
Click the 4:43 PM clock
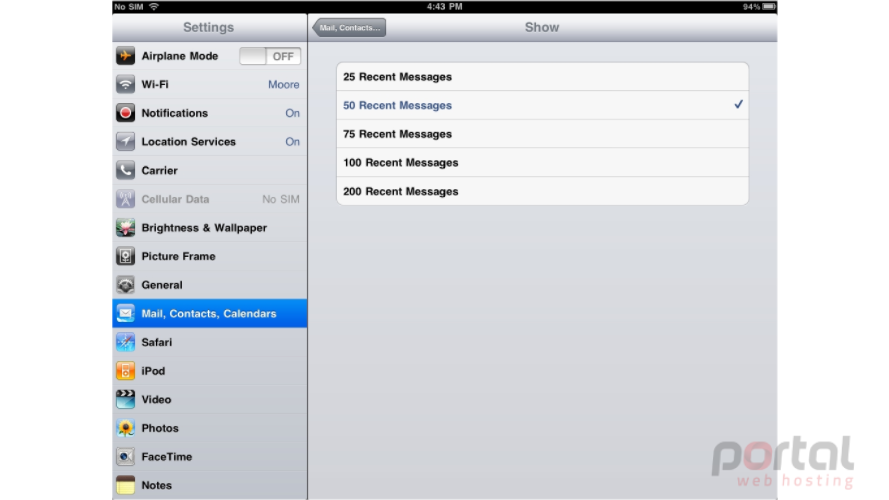444,7
